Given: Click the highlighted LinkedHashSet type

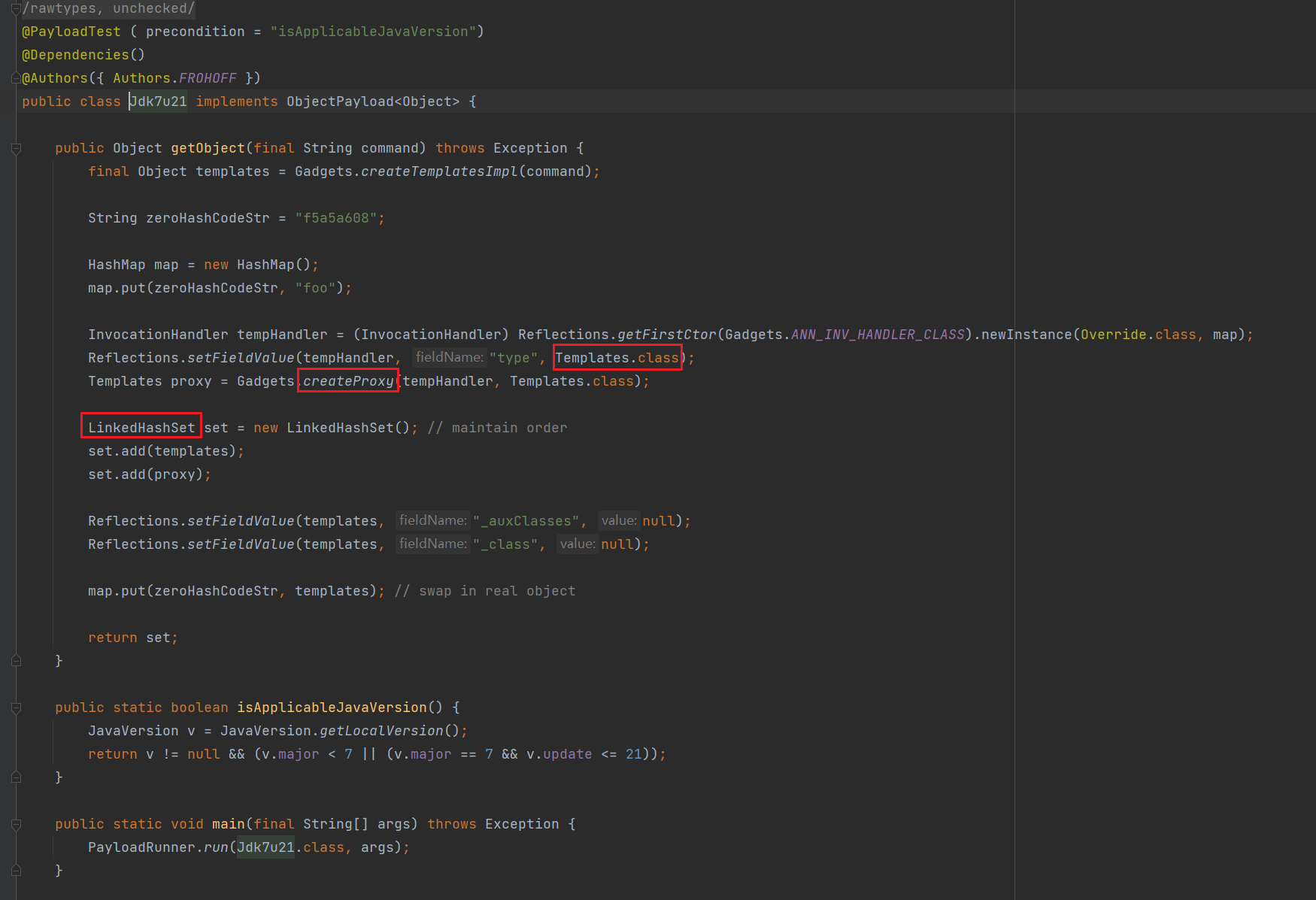Looking at the screenshot, I should (x=141, y=427).
